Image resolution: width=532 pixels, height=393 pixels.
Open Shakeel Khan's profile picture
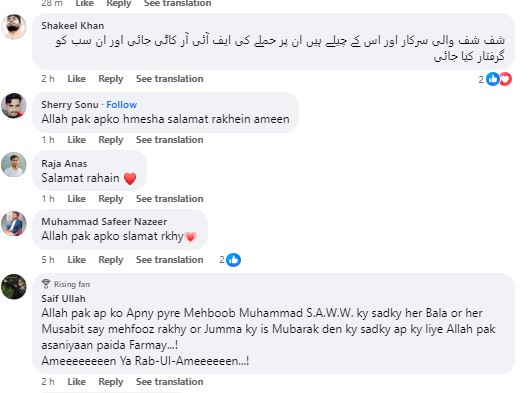click(x=14, y=27)
